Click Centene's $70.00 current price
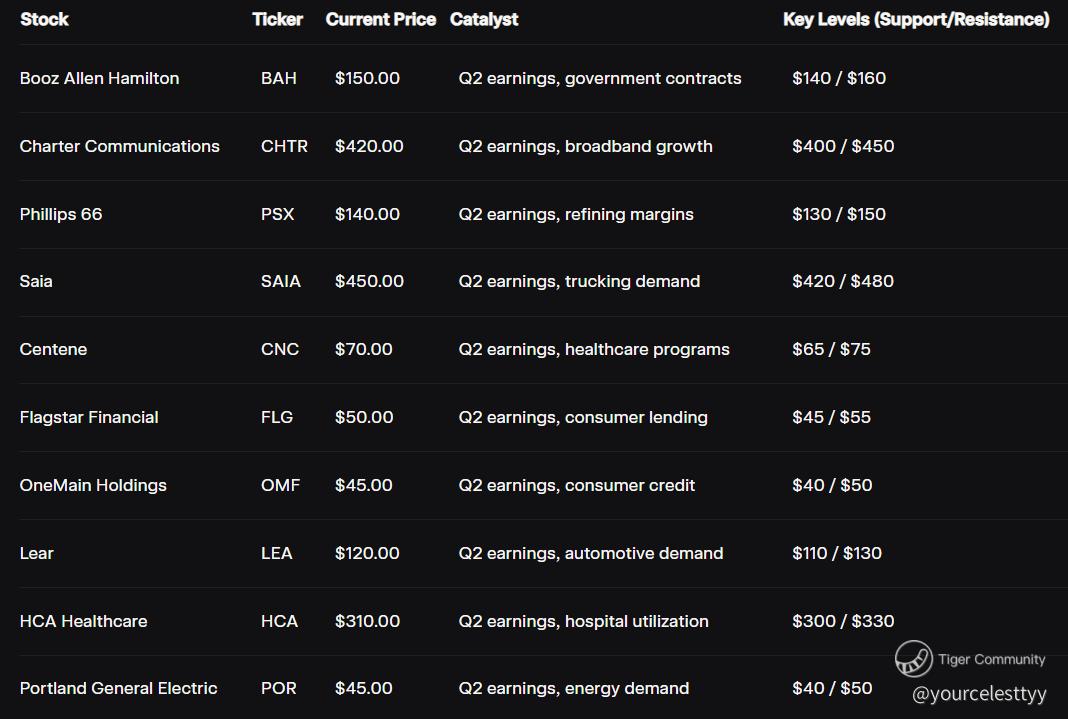1068x719 pixels. (x=364, y=349)
